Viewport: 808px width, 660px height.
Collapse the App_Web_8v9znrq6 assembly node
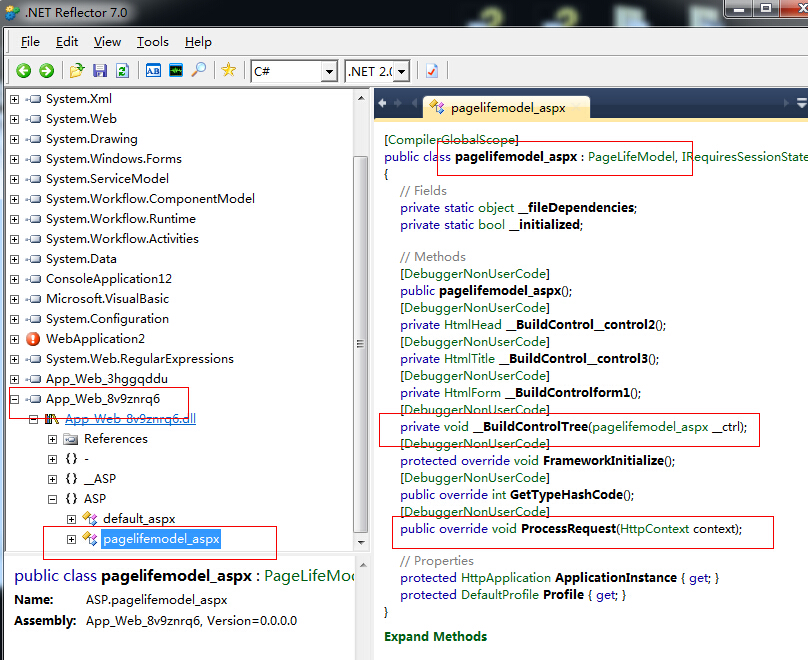[x=14, y=399]
